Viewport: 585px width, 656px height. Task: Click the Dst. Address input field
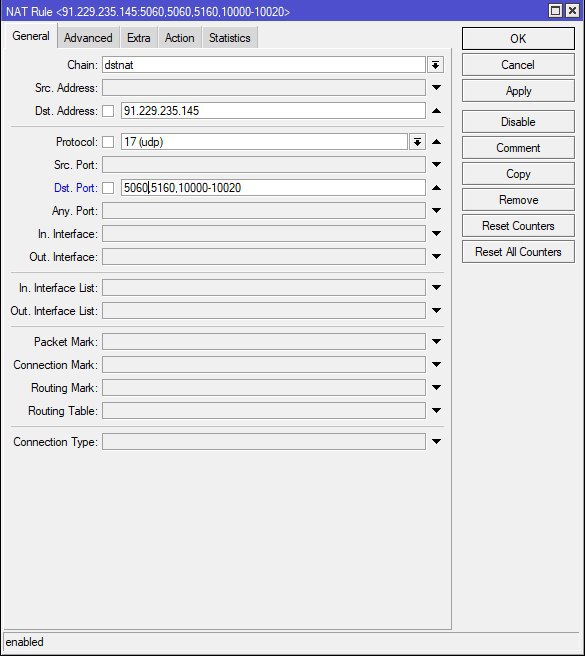[x=273, y=111]
